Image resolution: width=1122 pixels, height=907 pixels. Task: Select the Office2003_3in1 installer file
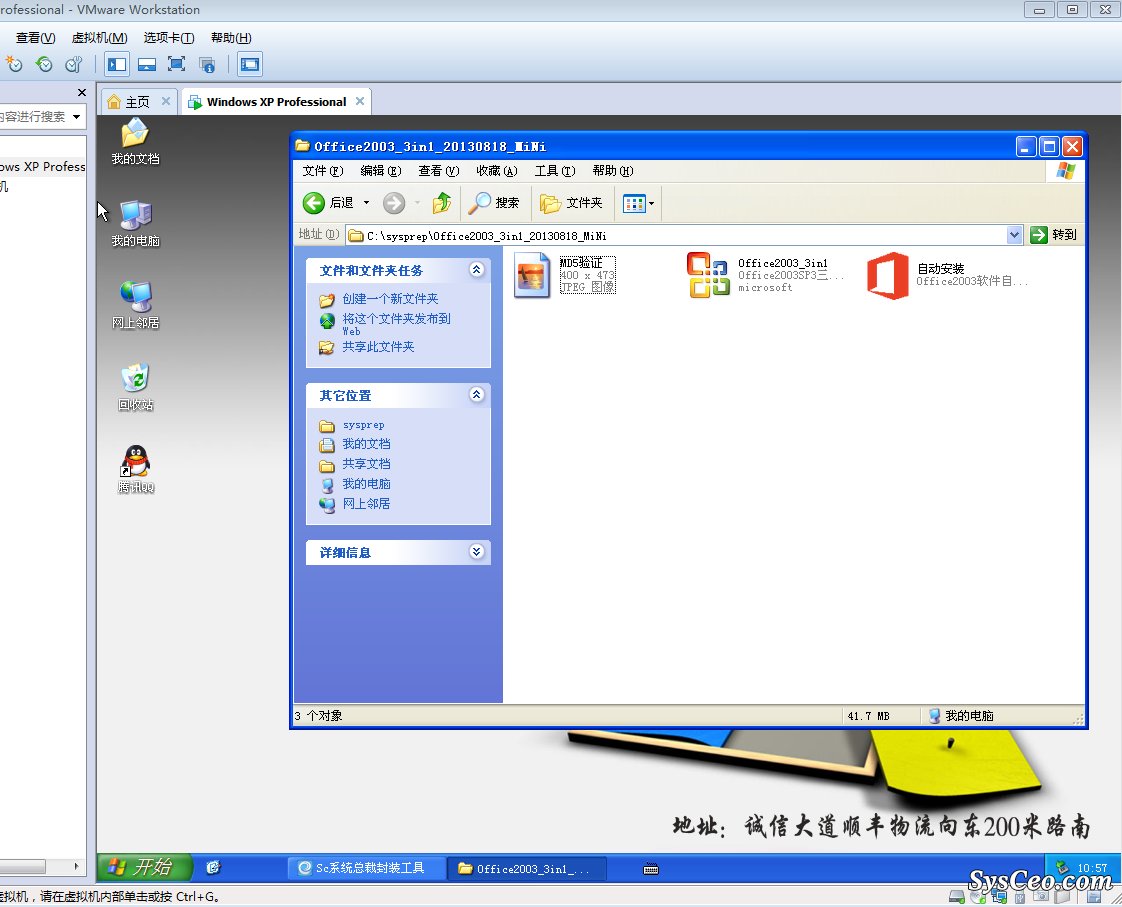[x=766, y=275]
